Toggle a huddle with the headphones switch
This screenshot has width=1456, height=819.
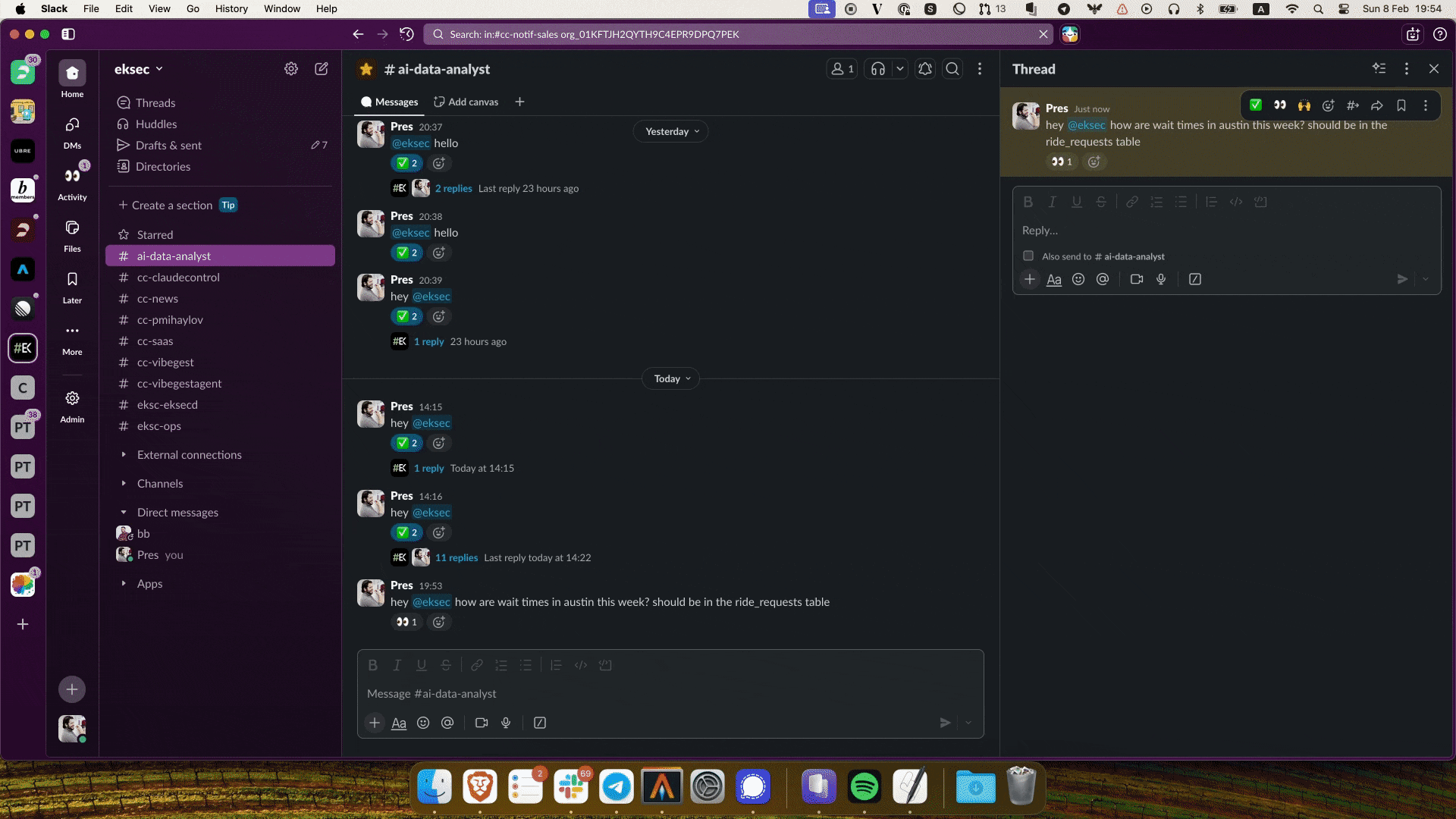click(x=877, y=68)
